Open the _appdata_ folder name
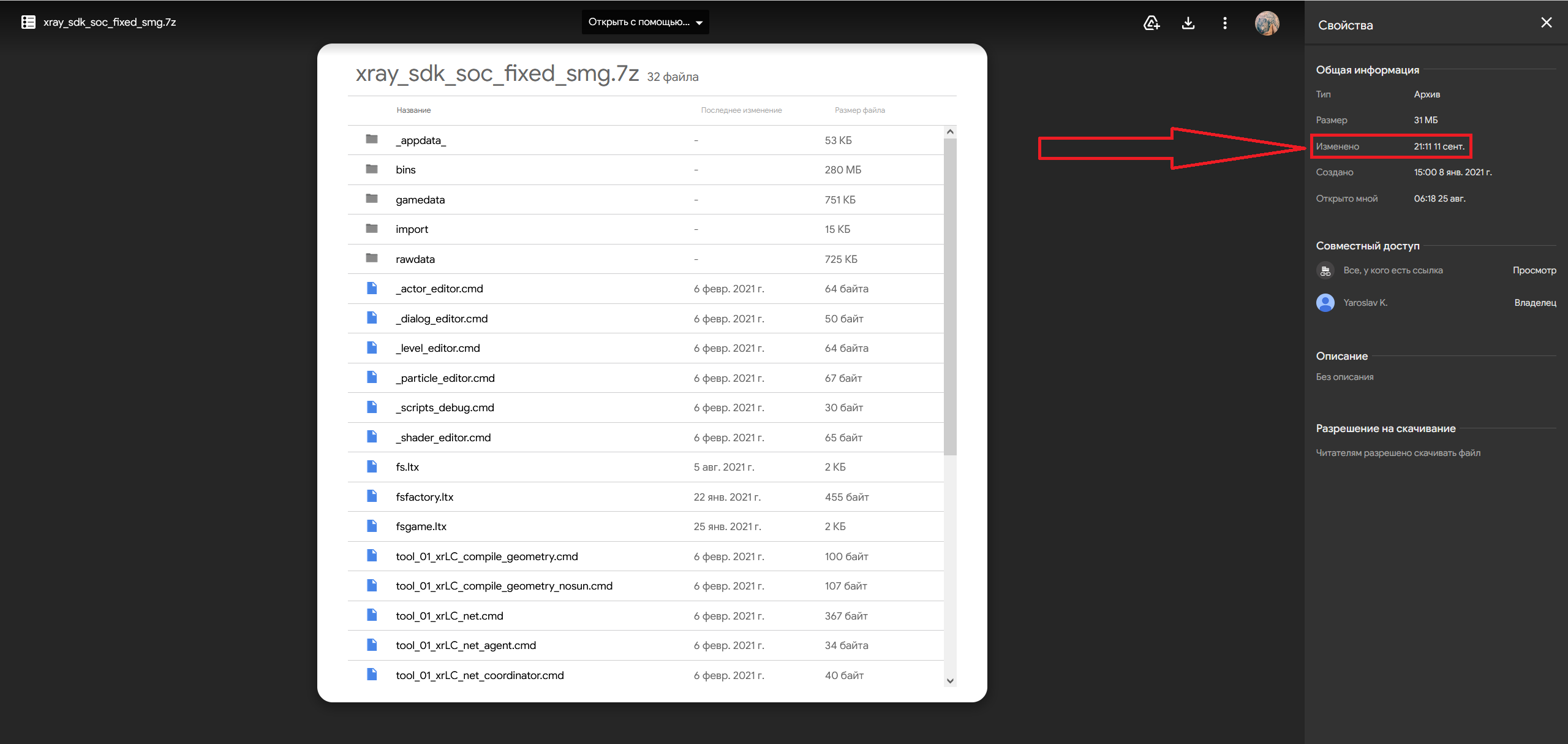This screenshot has height=744, width=1568. [x=421, y=140]
